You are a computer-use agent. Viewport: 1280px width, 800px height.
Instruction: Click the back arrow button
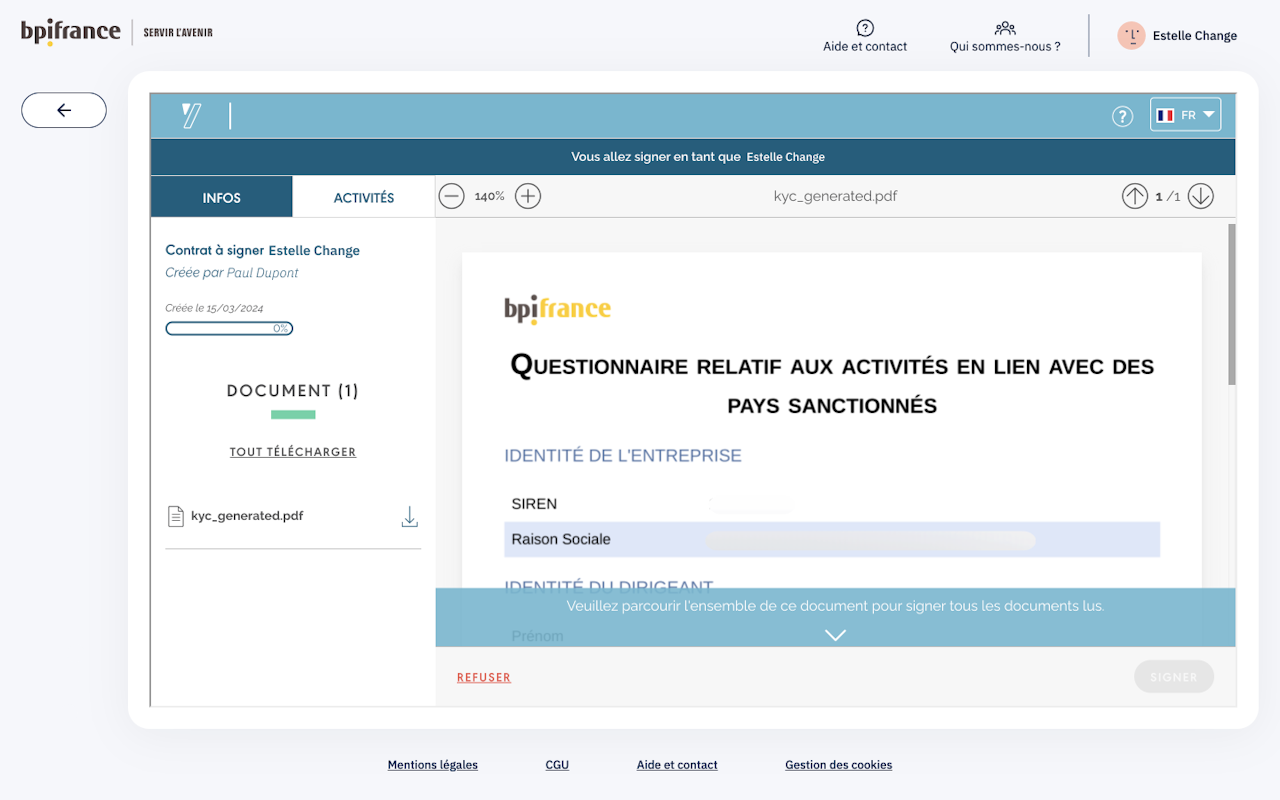(64, 110)
